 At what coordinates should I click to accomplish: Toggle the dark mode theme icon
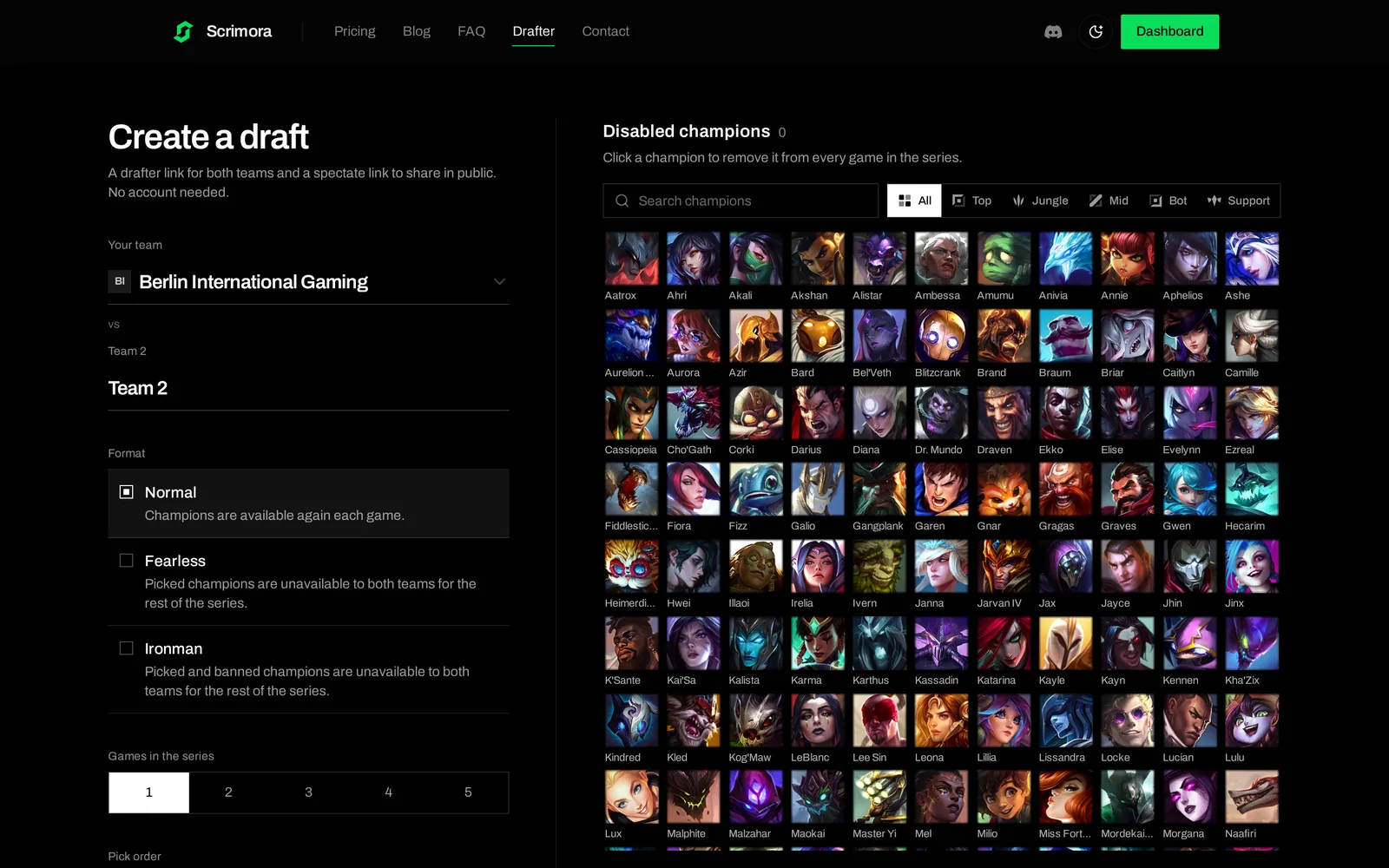point(1096,32)
